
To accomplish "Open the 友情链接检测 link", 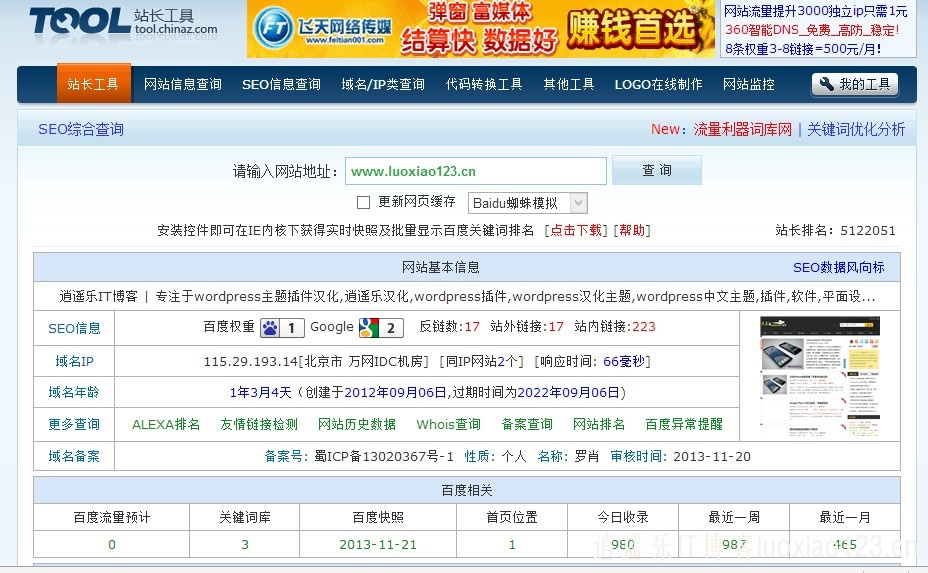I will point(259,424).
